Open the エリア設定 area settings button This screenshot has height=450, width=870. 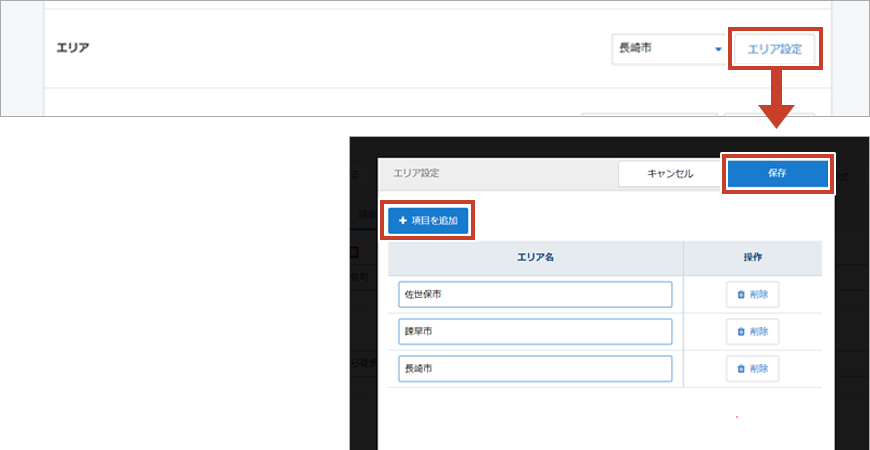(x=775, y=49)
